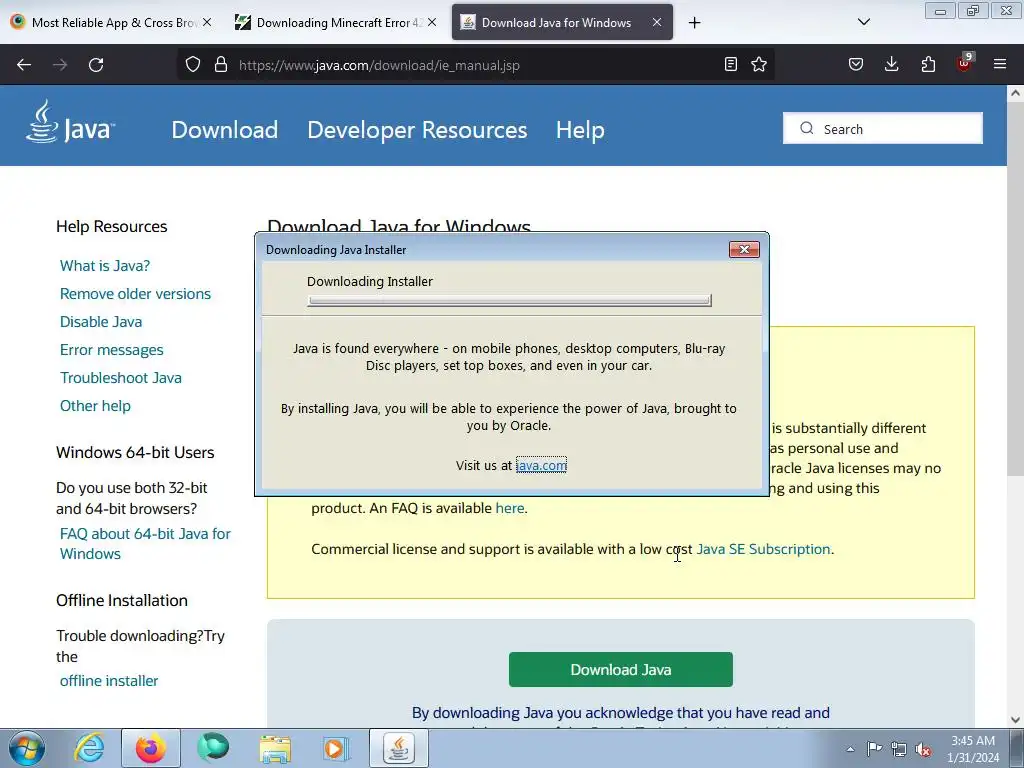The image size is (1024, 768).
Task: Click the Java site Search field
Action: coord(883,128)
